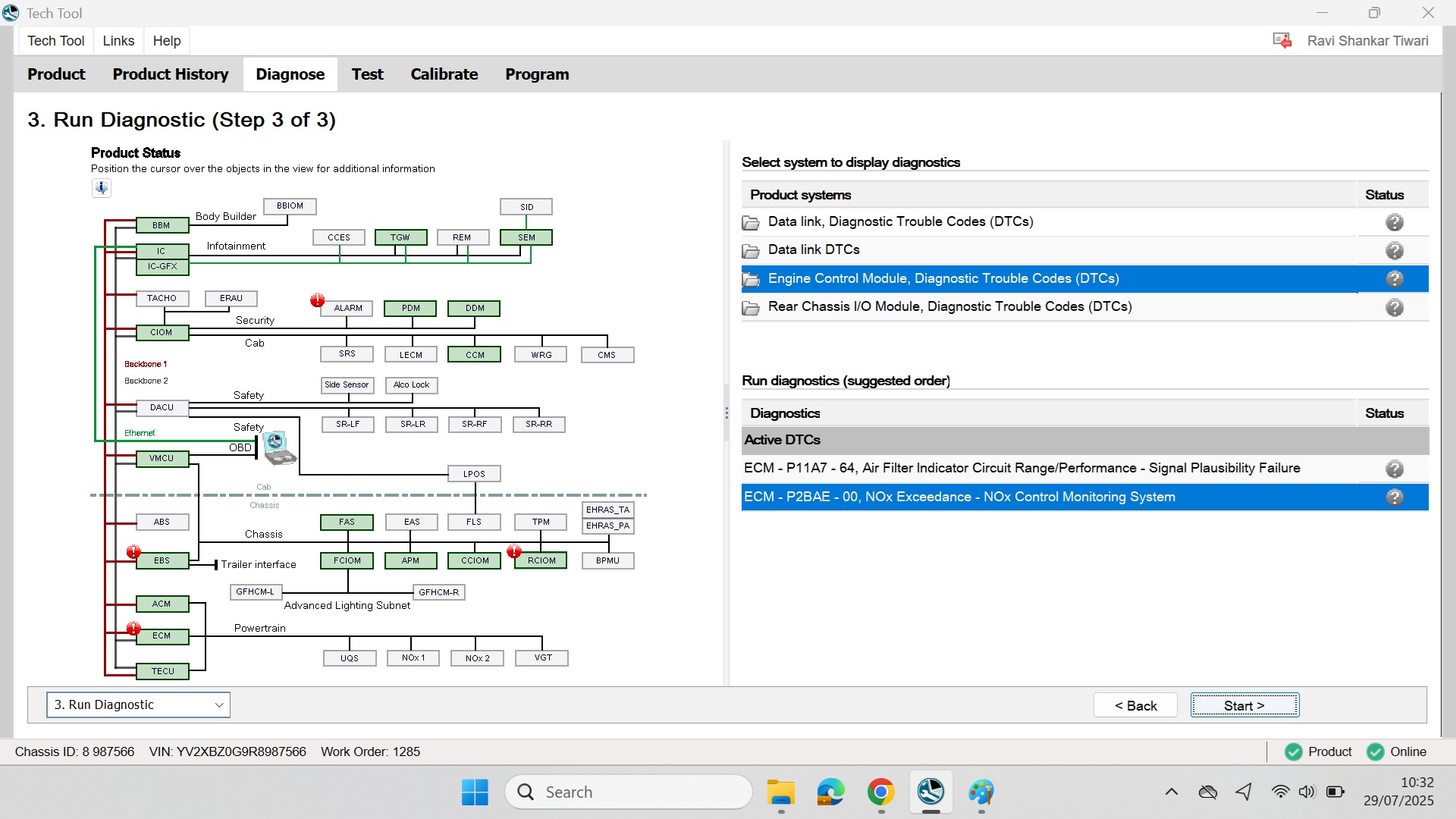Click the OBD laptop computer icon
The image size is (1456, 819).
coord(278,447)
